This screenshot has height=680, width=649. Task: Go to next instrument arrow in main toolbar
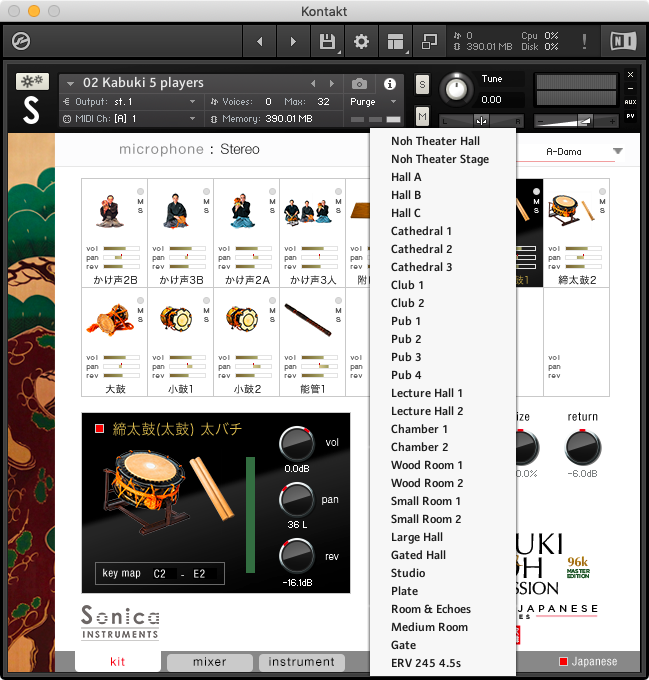[x=293, y=42]
